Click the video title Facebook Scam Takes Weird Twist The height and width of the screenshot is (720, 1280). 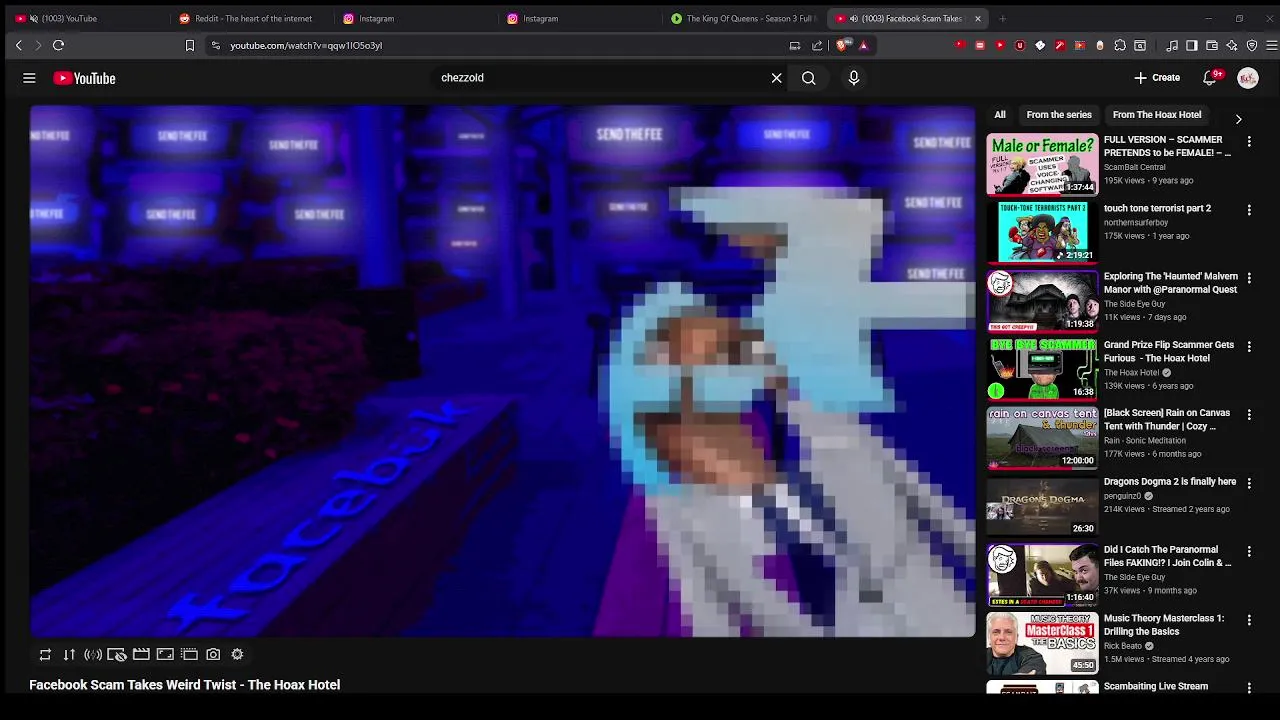coord(185,685)
